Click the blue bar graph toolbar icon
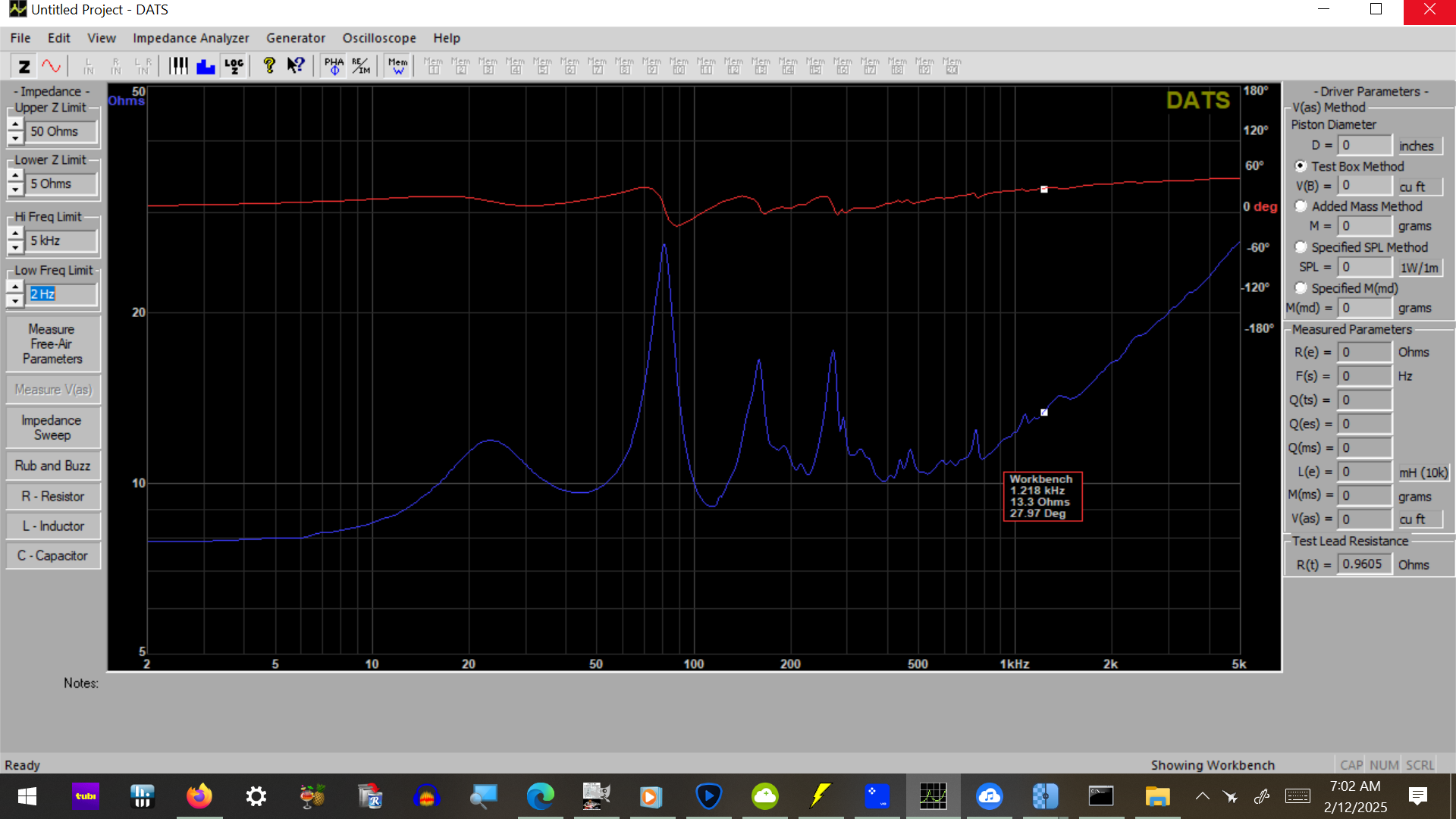1456x819 pixels. click(206, 66)
